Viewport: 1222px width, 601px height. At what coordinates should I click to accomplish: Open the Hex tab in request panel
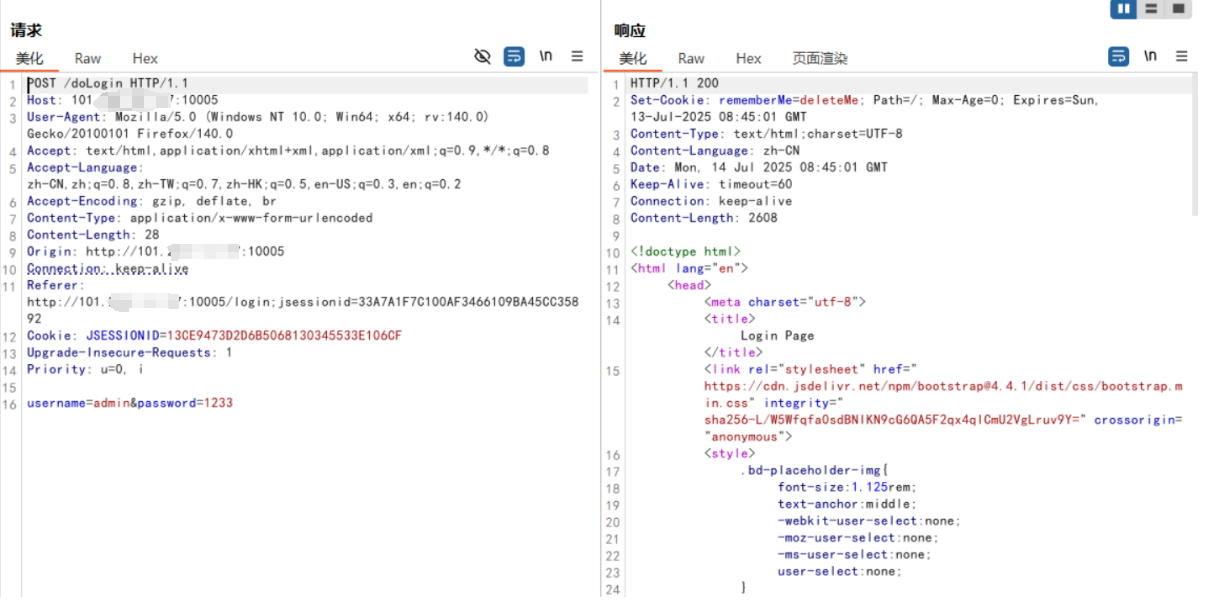coord(145,59)
